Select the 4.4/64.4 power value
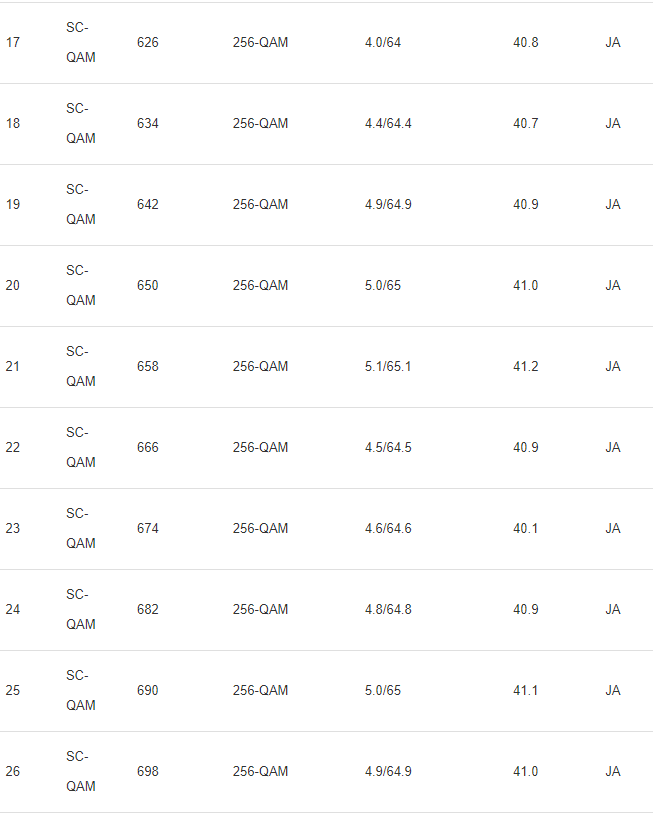 pyautogui.click(x=388, y=124)
